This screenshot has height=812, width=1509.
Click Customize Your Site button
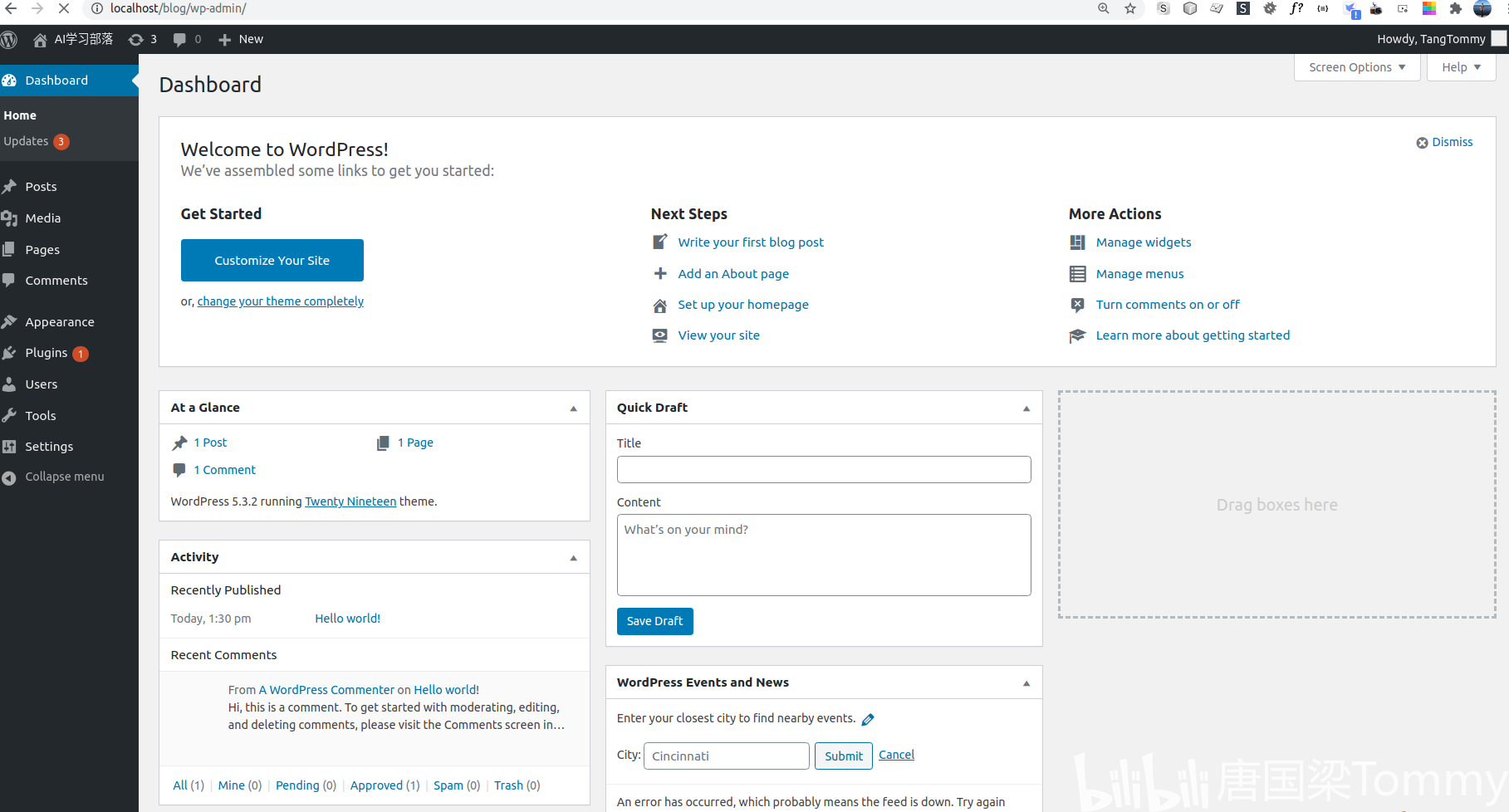tap(272, 261)
